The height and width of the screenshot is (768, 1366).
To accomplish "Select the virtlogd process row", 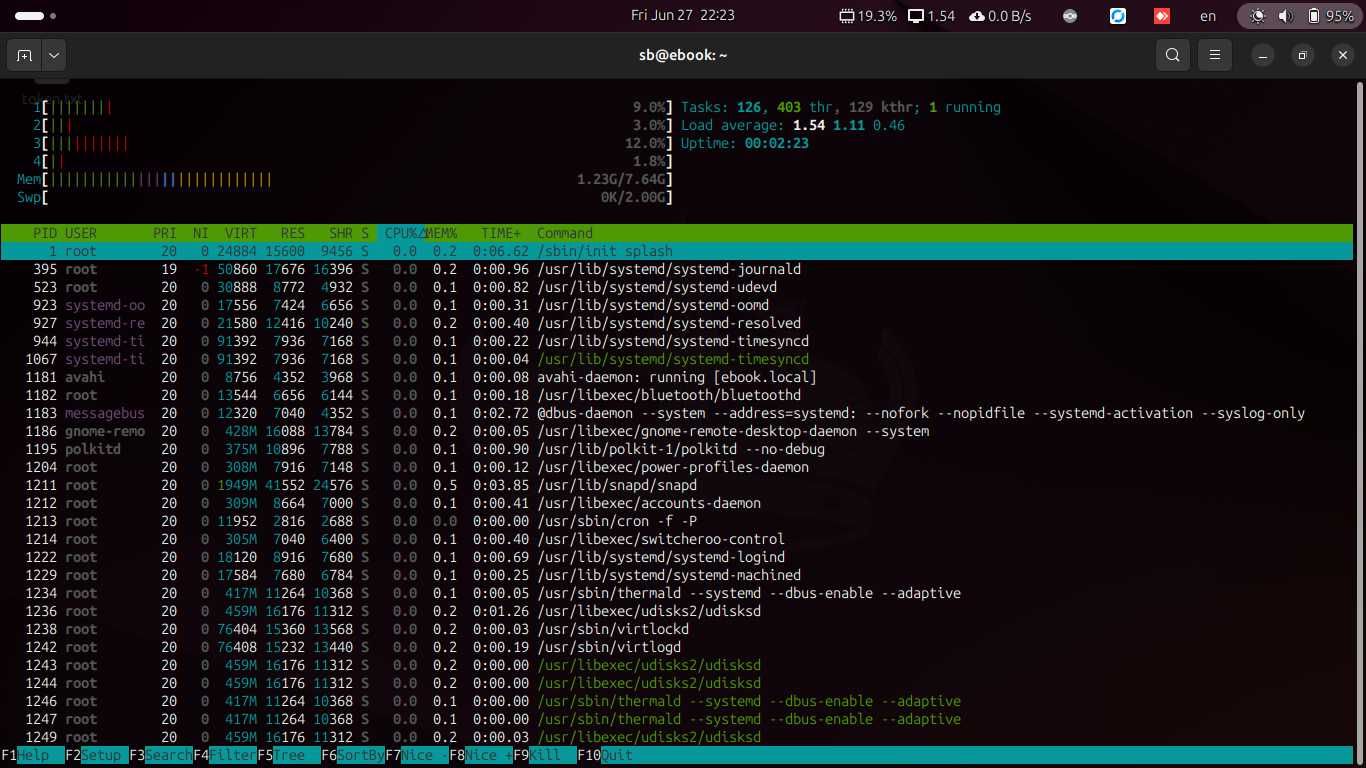I will 677,647.
